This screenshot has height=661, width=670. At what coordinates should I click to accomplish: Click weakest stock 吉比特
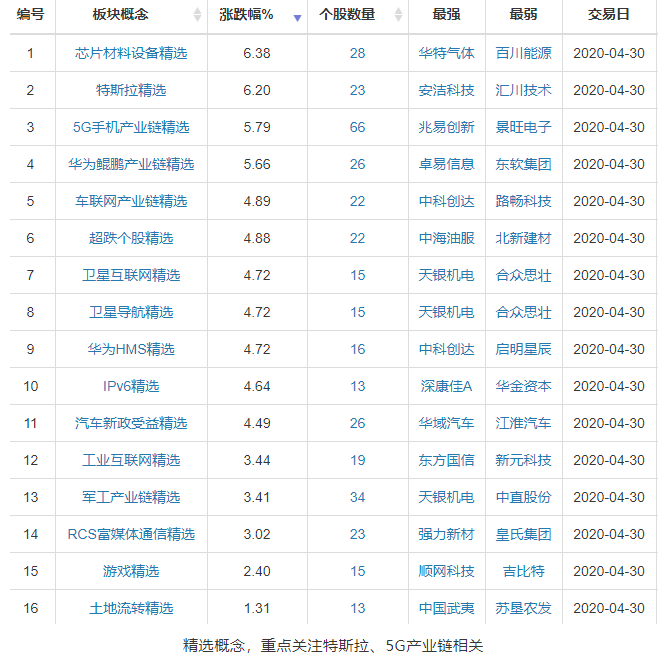coord(523,571)
